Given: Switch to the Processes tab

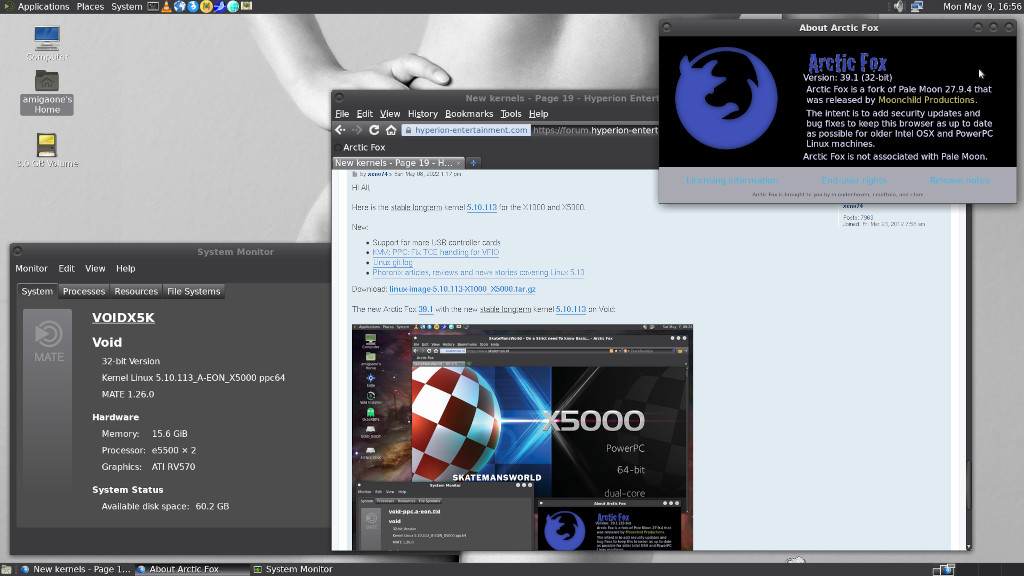Looking at the screenshot, I should coord(84,291).
